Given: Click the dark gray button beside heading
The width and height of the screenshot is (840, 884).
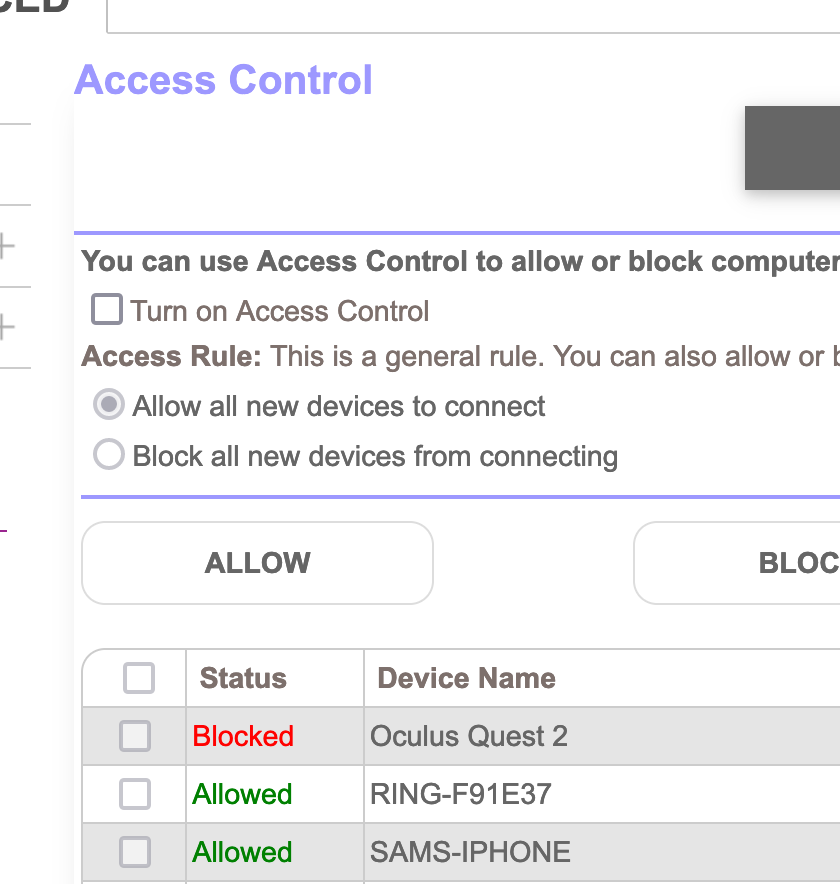Looking at the screenshot, I should coord(792,148).
